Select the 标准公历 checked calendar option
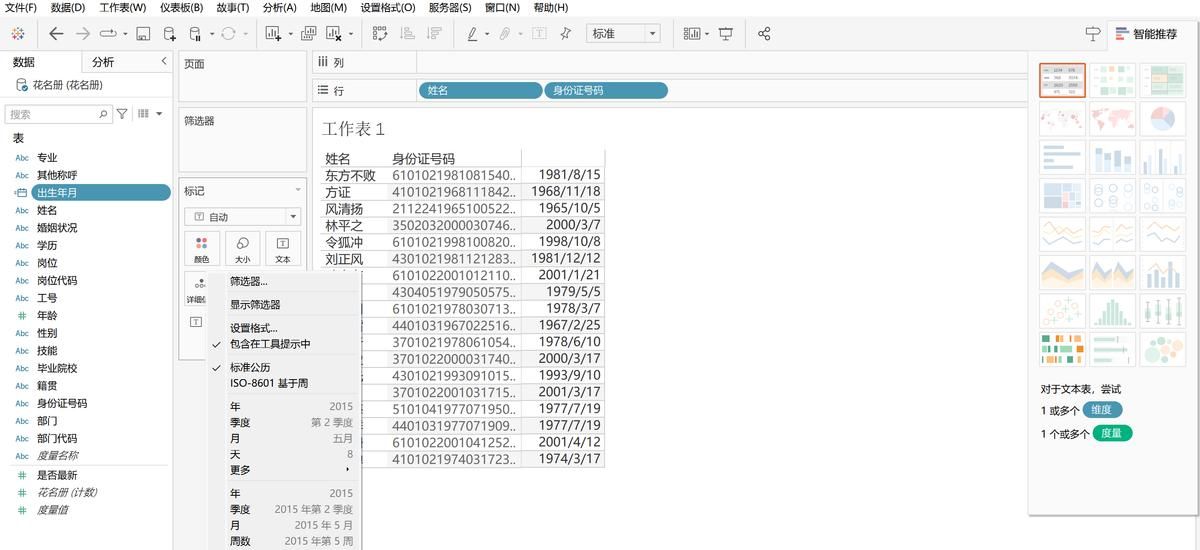1200x550 pixels. (250, 367)
